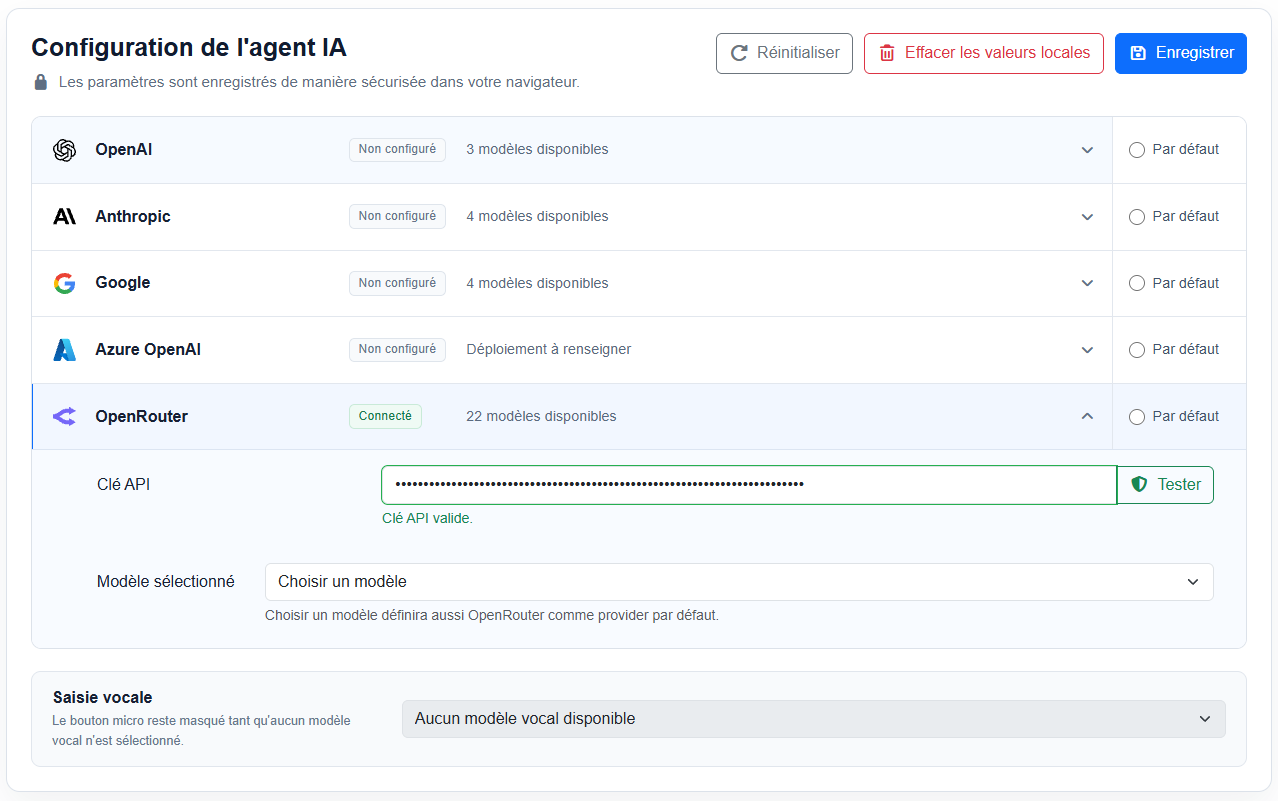The image size is (1278, 801).
Task: Click the Réinitialiser button
Action: click(784, 53)
